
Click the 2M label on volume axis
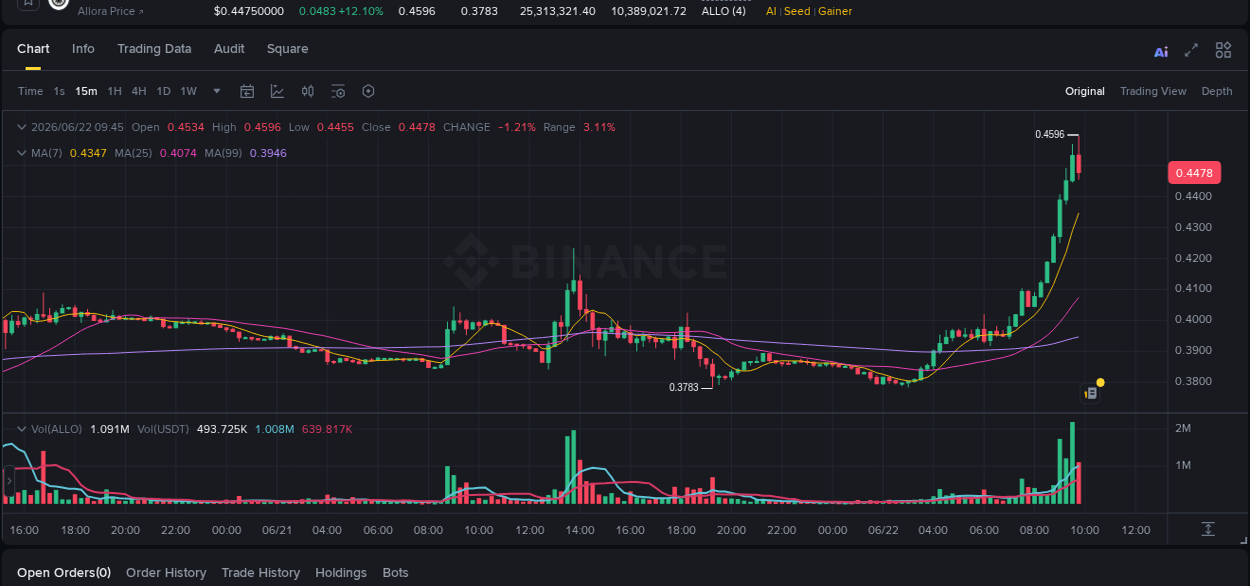coord(1183,429)
